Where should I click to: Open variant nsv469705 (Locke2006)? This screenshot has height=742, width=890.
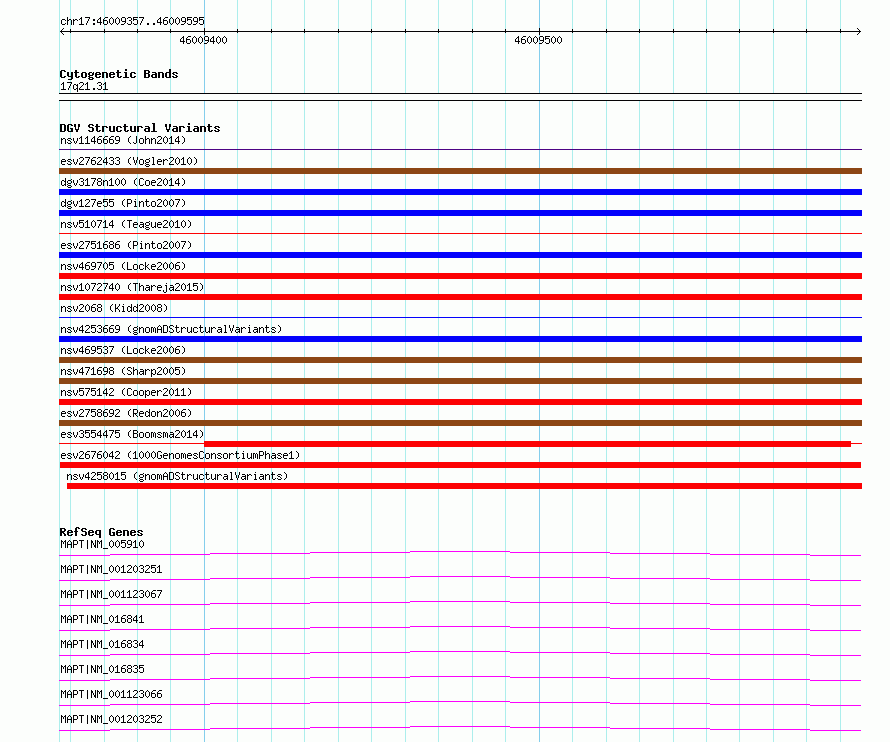coord(123,266)
